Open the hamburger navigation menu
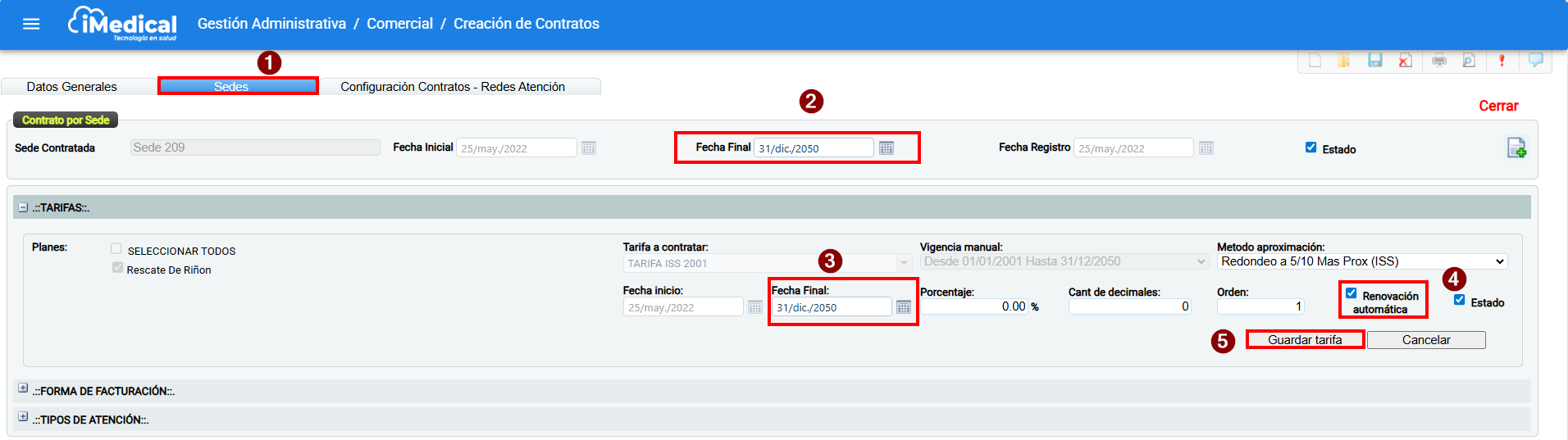Screen dimensions: 1568x440 [31, 24]
